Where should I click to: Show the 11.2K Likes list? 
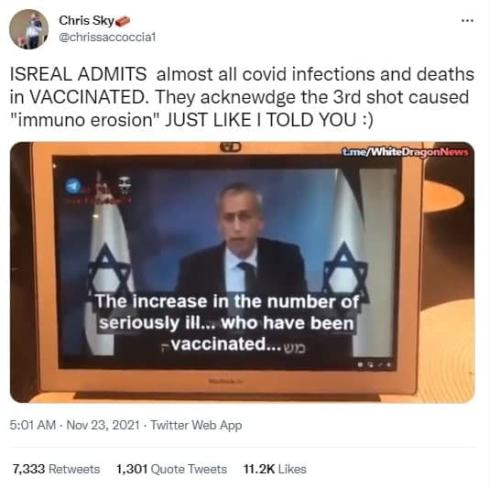[275, 469]
